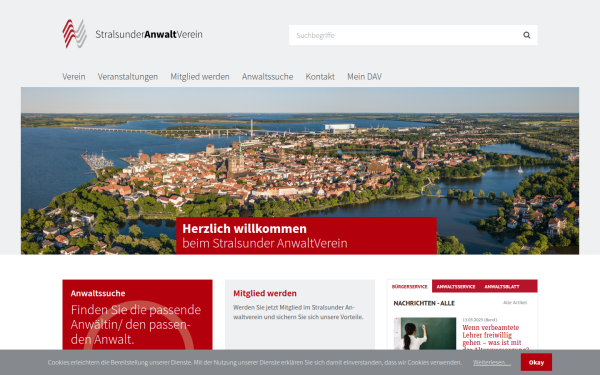Switch to the Bürgerservice tab
600x375 pixels.
click(409, 286)
